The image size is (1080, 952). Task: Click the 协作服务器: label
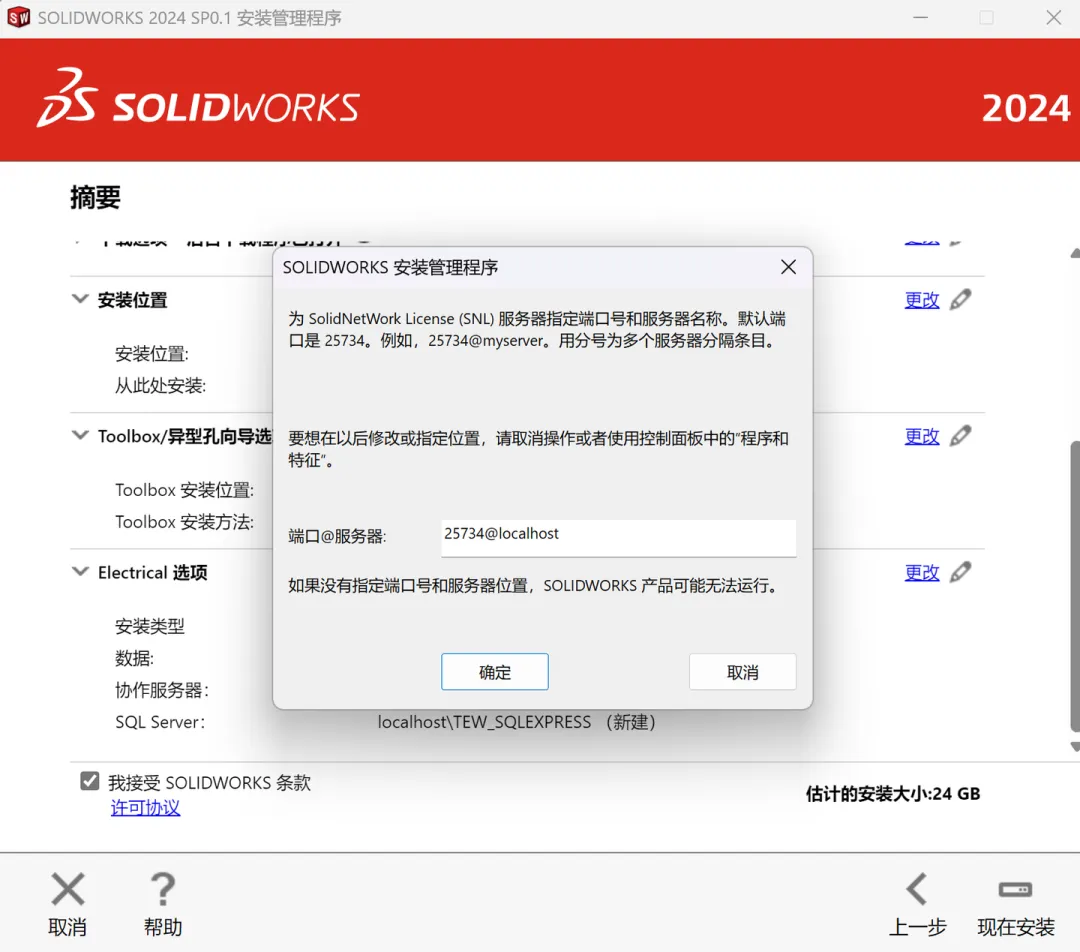point(162,690)
